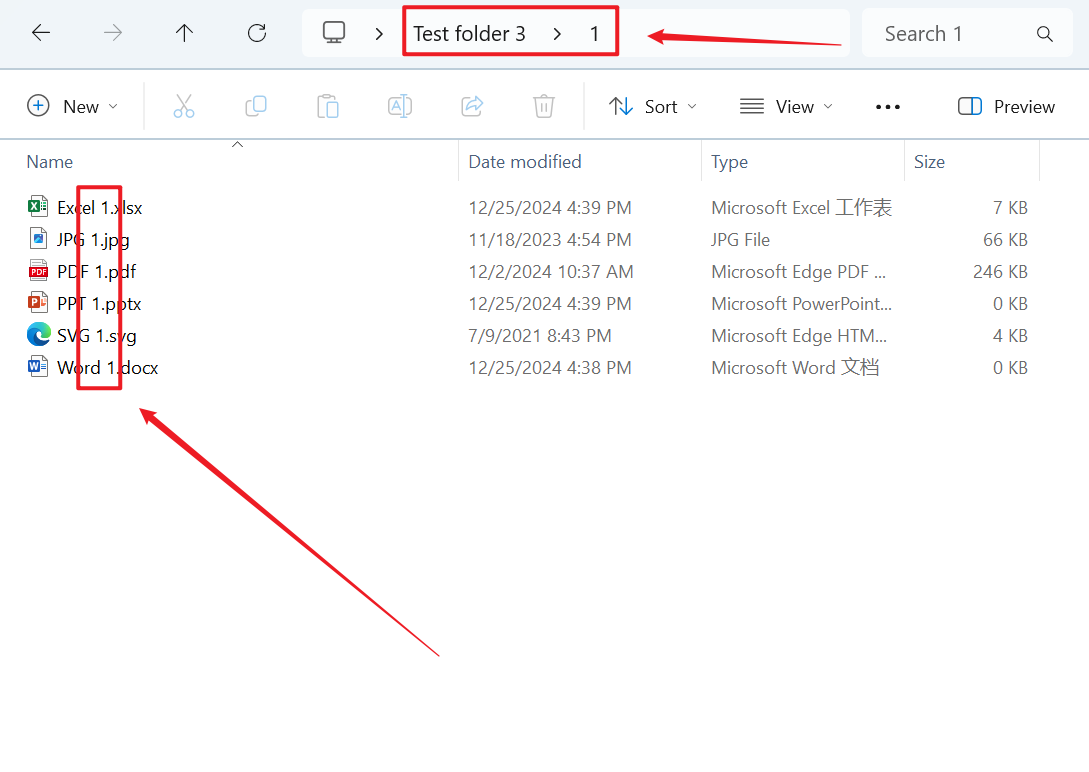Click the Cut scissors icon
The width and height of the screenshot is (1089, 772).
click(184, 106)
